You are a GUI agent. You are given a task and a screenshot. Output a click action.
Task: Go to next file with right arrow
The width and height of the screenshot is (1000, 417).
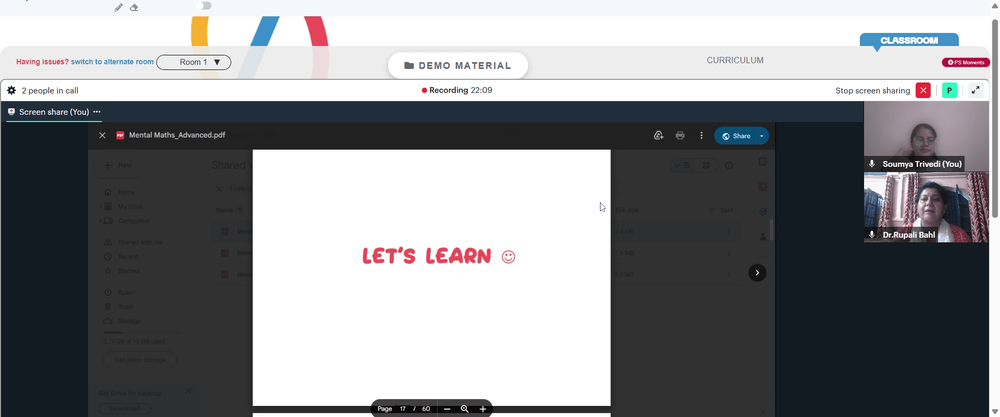pyautogui.click(x=757, y=273)
